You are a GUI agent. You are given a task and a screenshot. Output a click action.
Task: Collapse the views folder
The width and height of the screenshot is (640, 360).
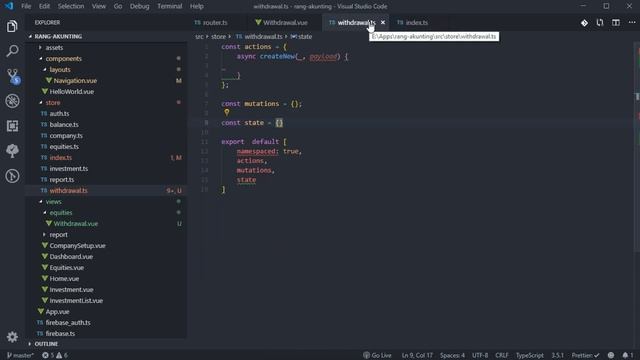53,202
